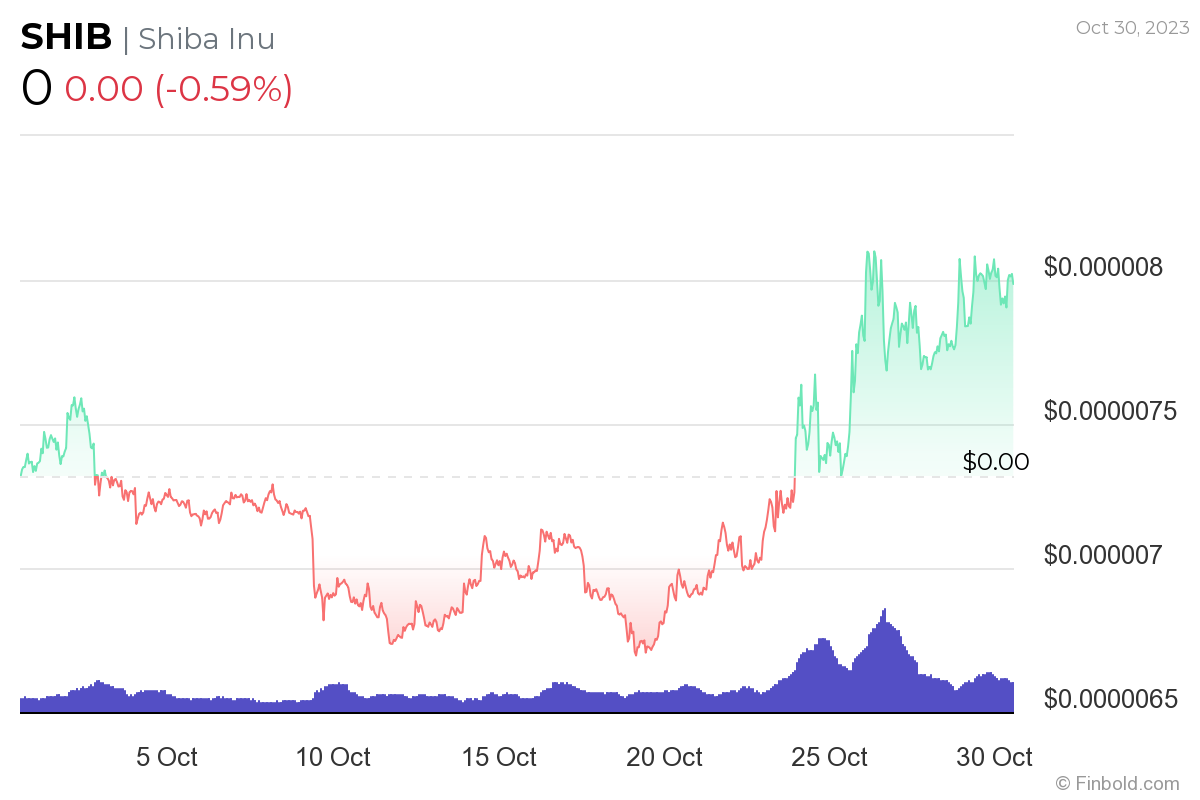Select the 25 Oct date tick
Image resolution: width=1200 pixels, height=800 pixels.
pos(830,757)
